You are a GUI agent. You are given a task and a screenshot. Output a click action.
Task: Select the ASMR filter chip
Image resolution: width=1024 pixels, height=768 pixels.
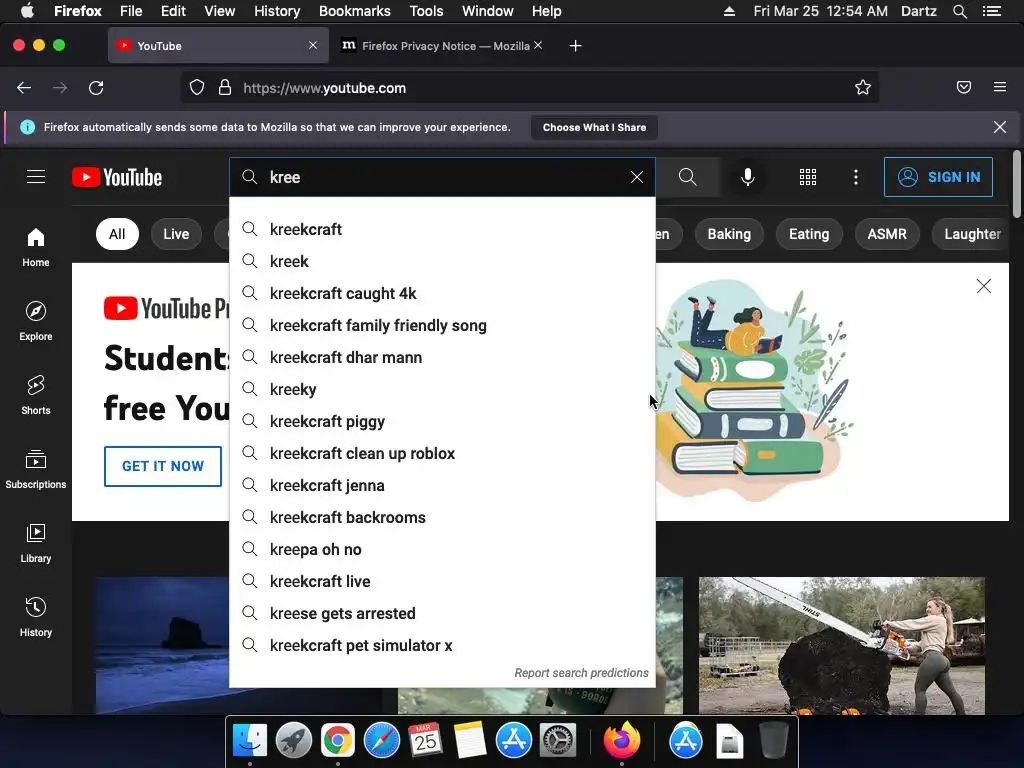coord(887,234)
